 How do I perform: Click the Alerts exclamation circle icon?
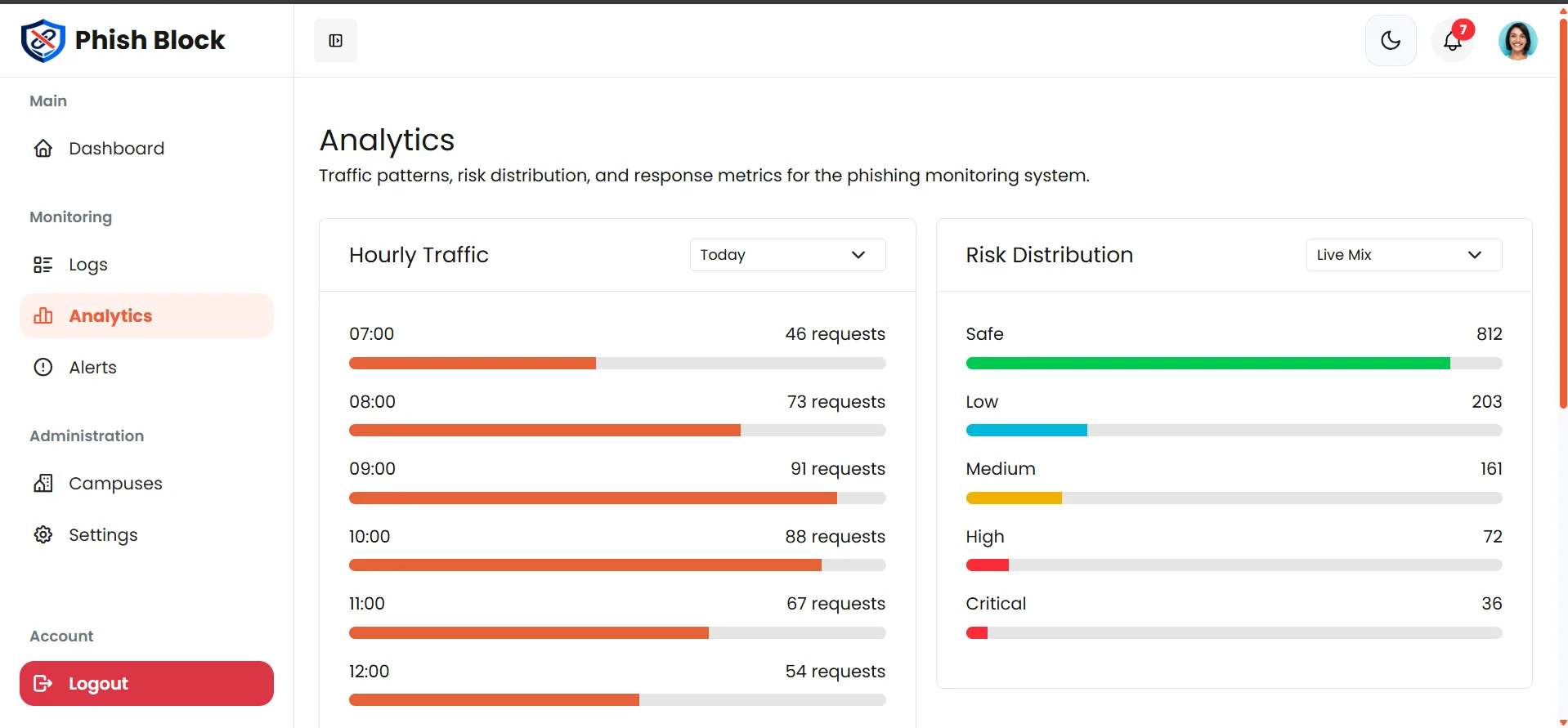[43, 367]
